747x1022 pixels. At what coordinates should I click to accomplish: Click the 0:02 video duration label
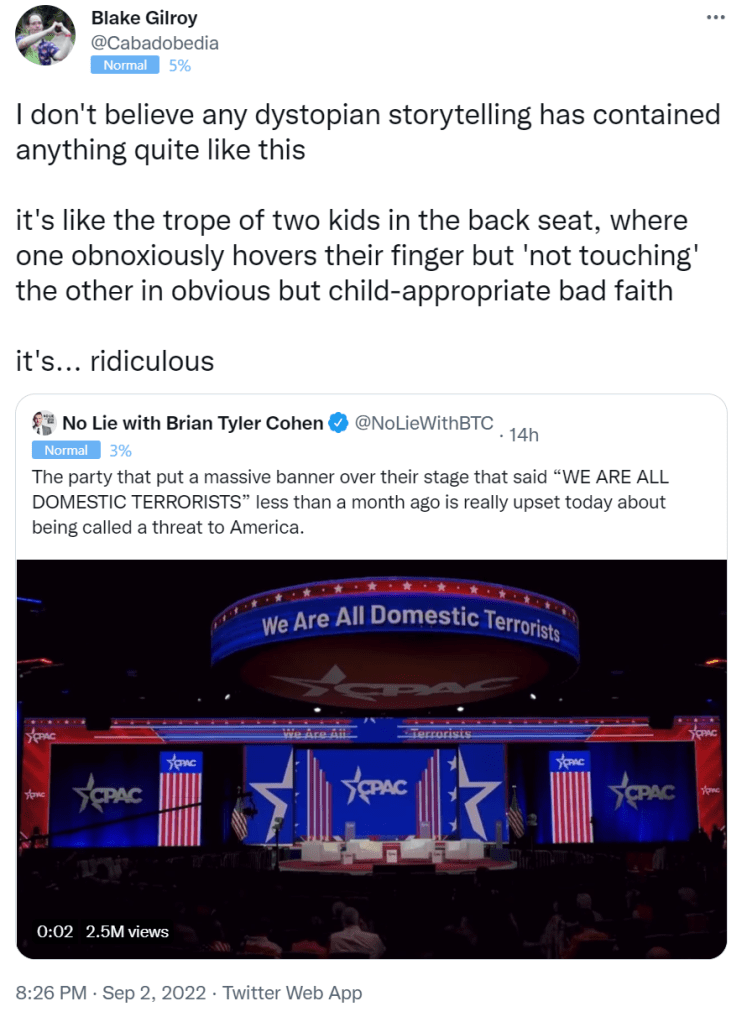point(55,931)
